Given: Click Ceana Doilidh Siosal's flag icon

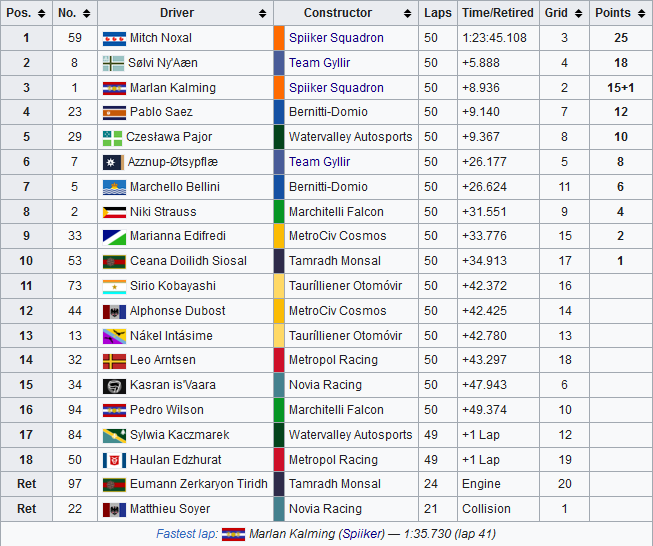Looking at the screenshot, I should click(114, 262).
